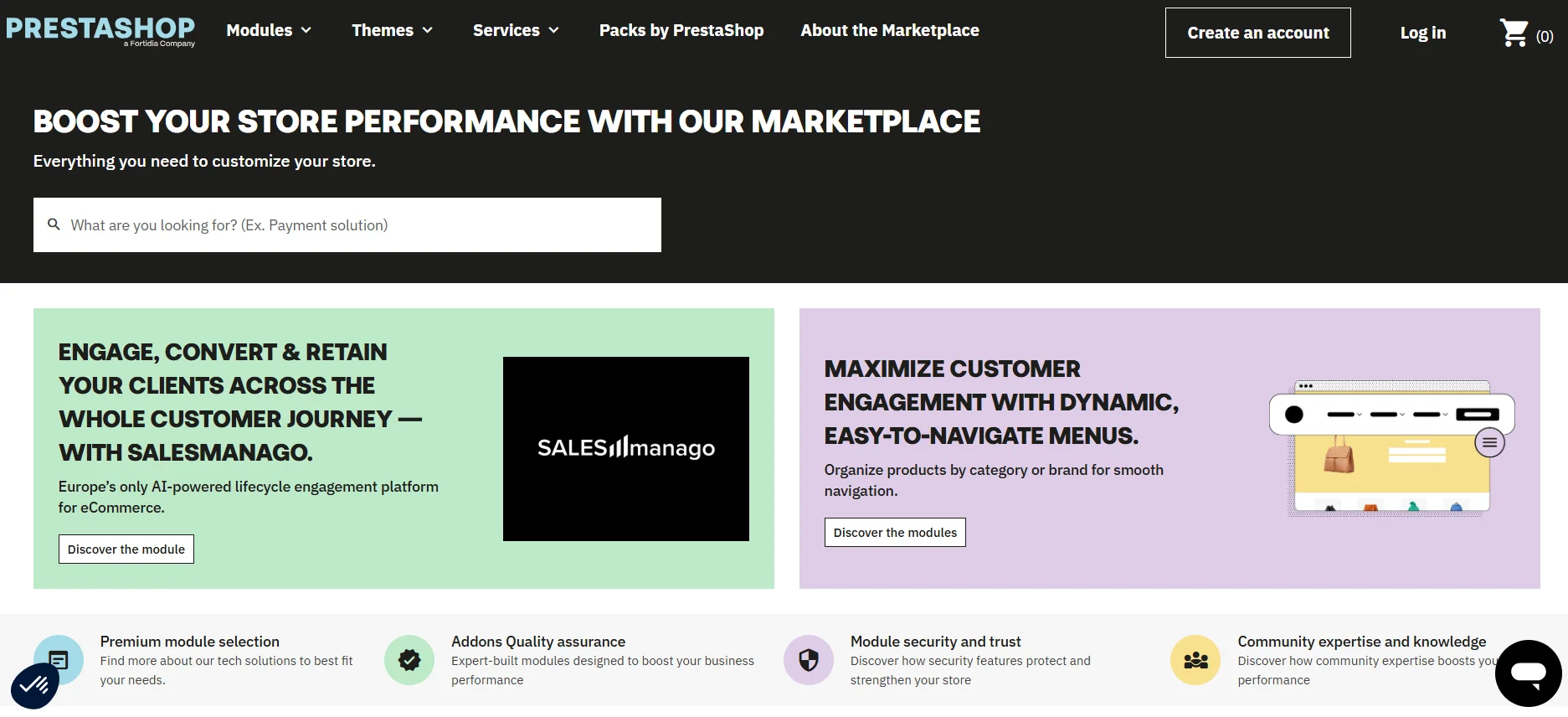Navigate to About the Marketplace
This screenshot has width=1568, height=717.
pyautogui.click(x=889, y=30)
